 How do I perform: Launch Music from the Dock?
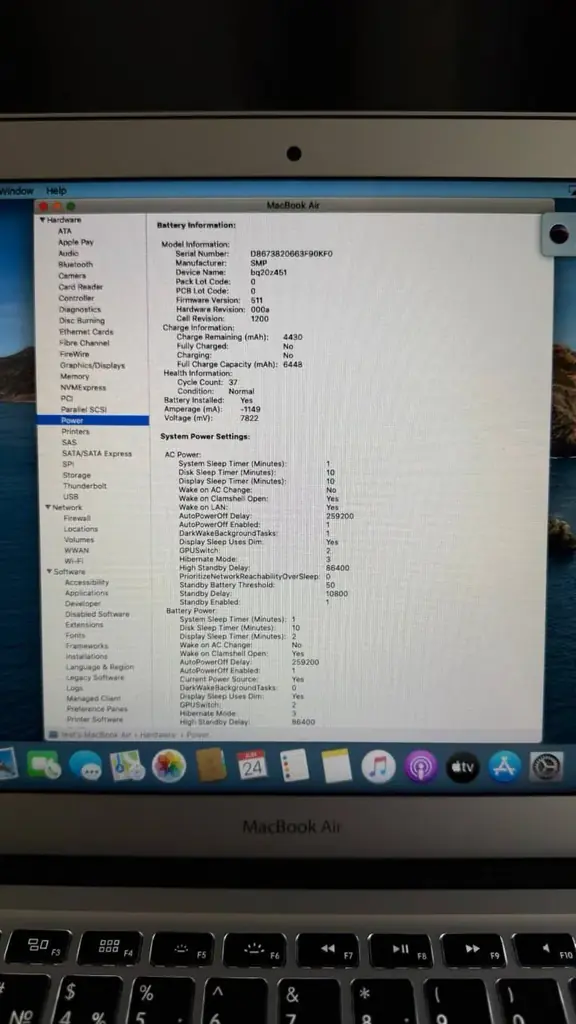pyautogui.click(x=379, y=766)
